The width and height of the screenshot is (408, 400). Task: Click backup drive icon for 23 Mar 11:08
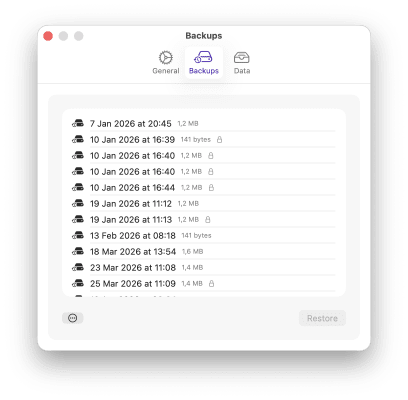tap(78, 268)
